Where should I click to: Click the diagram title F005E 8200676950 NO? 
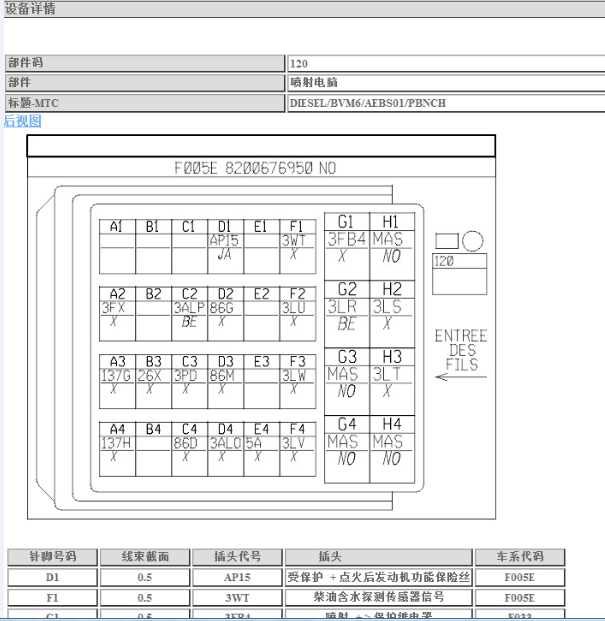pos(255,168)
